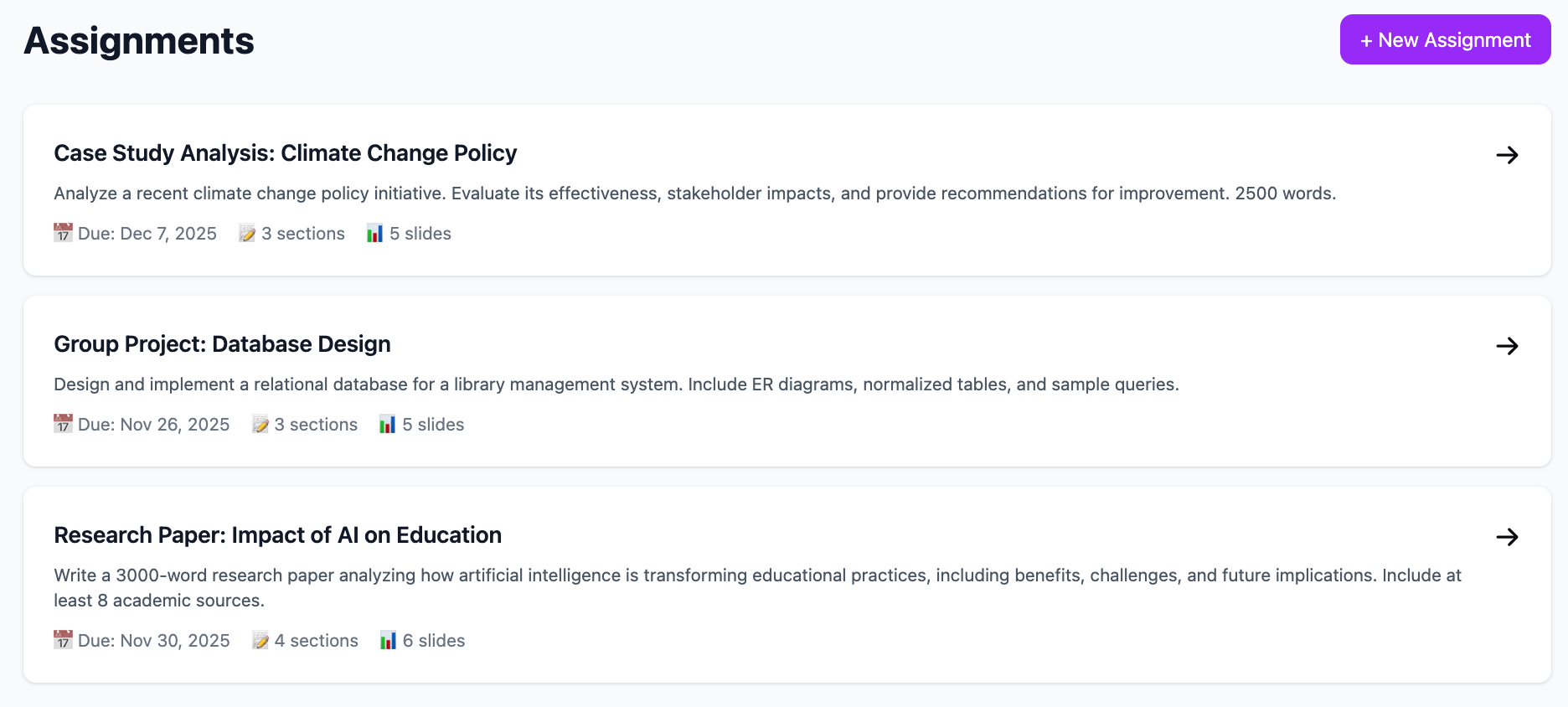Click notepad icon beside 4 sections
The height and width of the screenshot is (707, 1568).
click(260, 641)
